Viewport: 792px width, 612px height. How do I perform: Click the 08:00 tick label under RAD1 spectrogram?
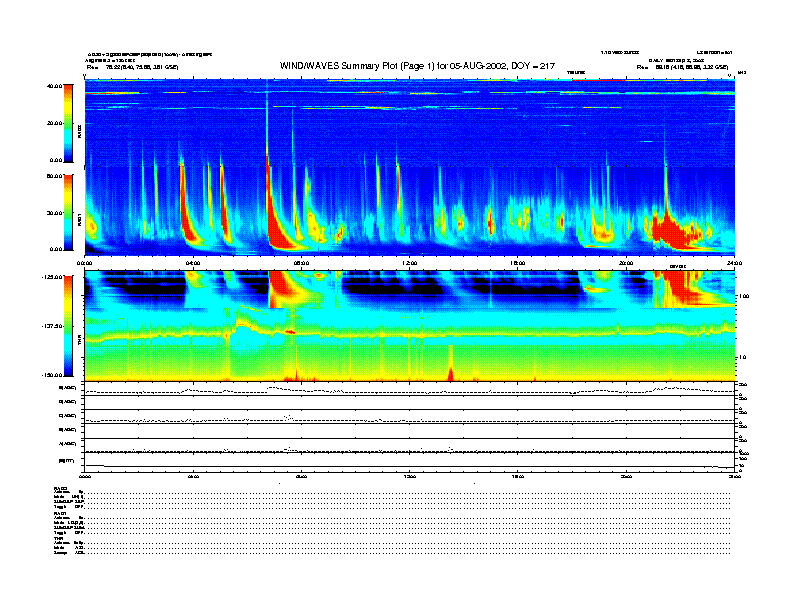pos(301,263)
